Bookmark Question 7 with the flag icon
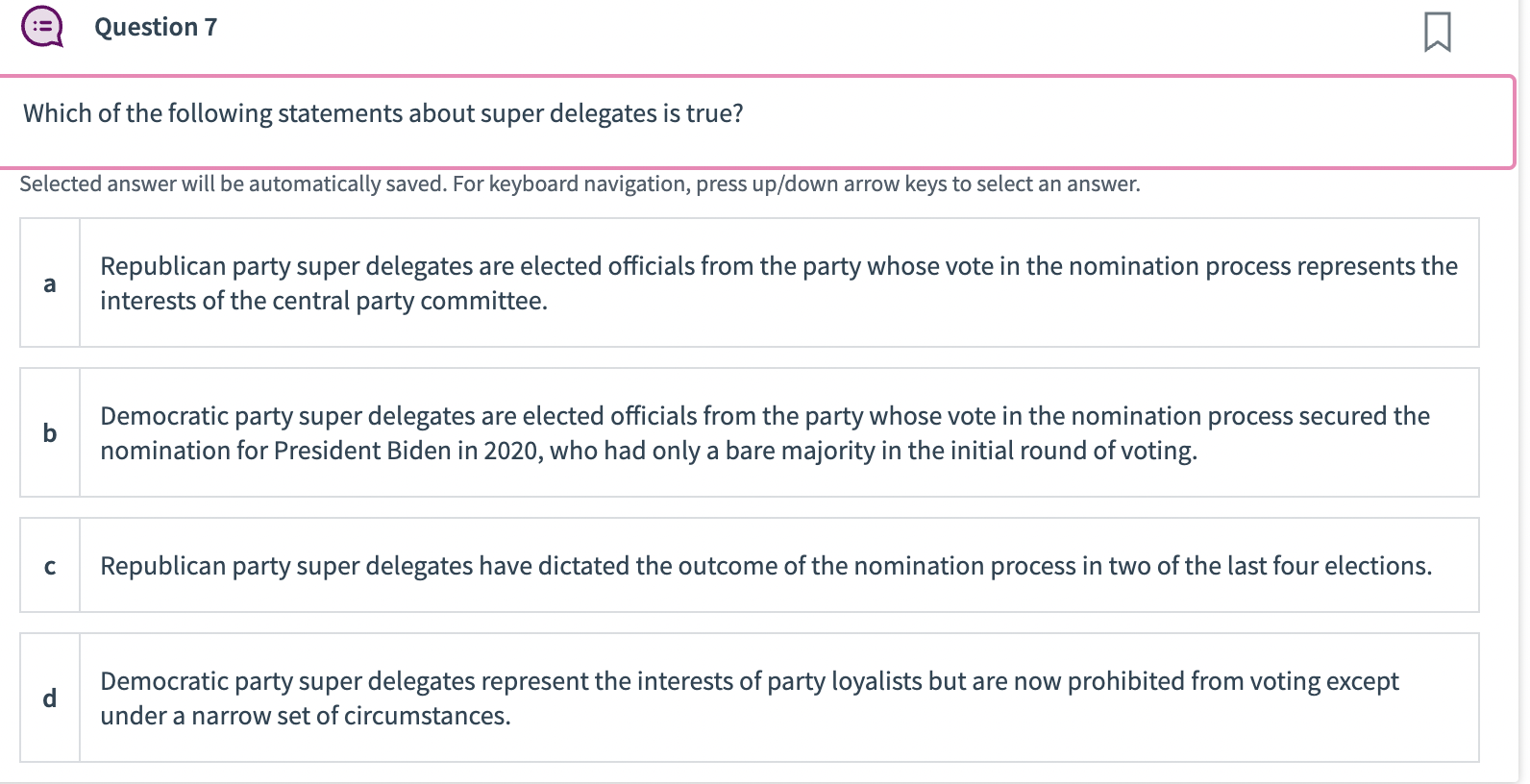The image size is (1530, 784). 1437,32
